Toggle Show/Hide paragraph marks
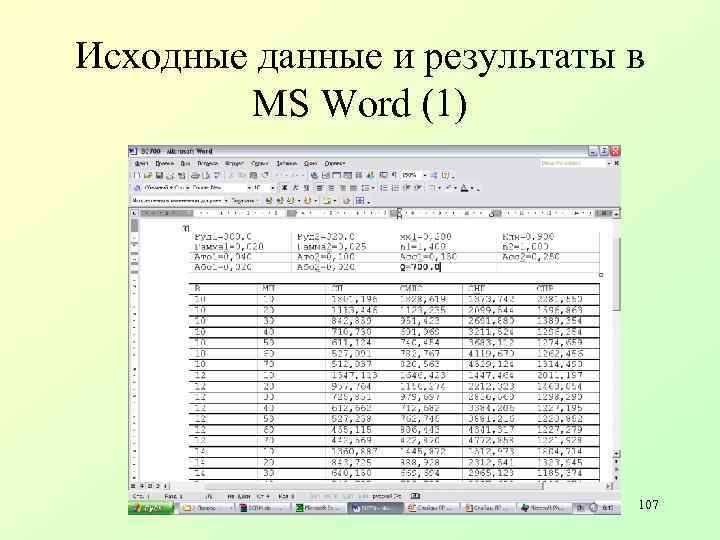Image resolution: width=720 pixels, height=540 pixels. pos(394,175)
